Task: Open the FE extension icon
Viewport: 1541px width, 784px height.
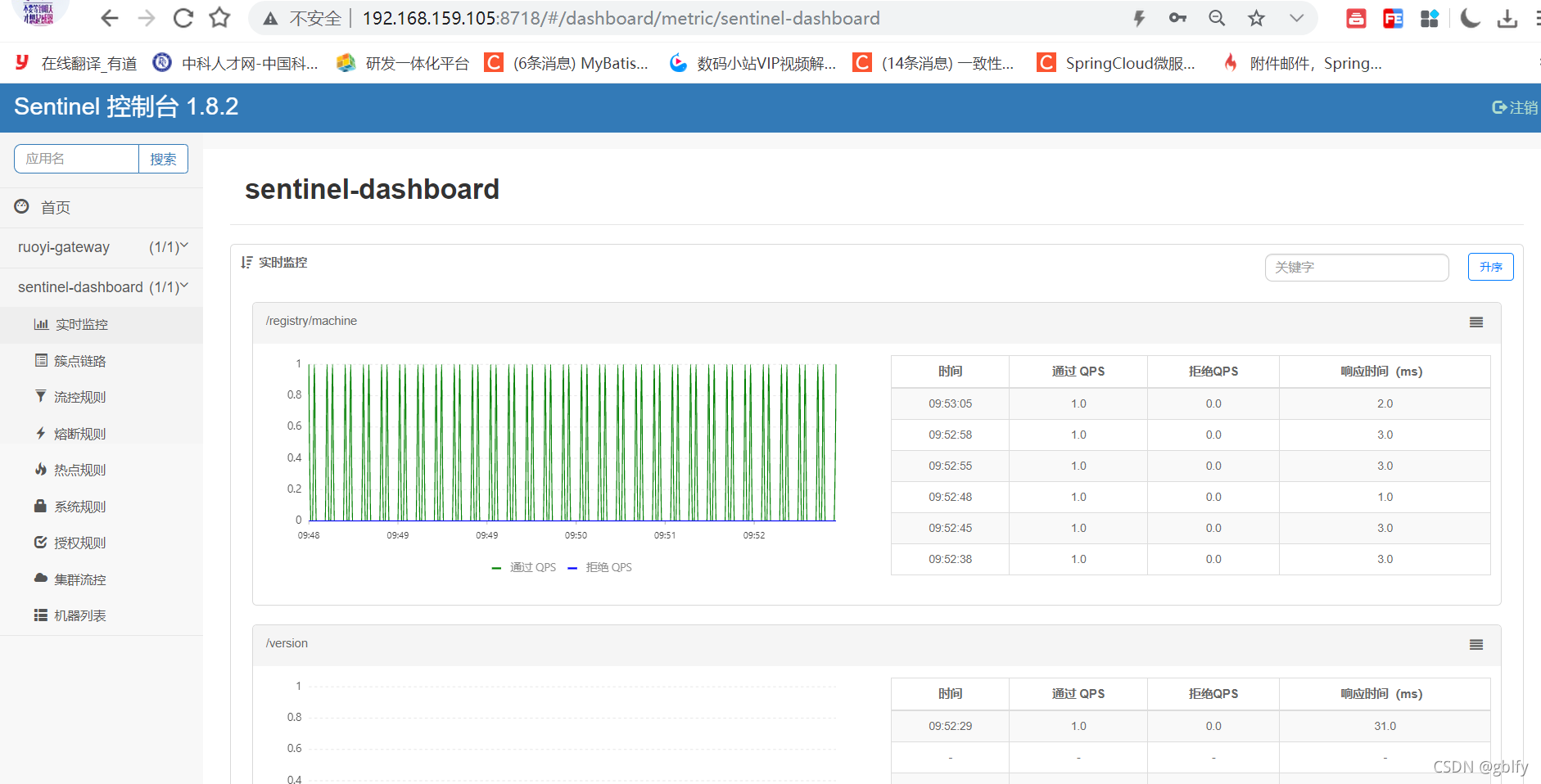Action: pyautogui.click(x=1393, y=18)
